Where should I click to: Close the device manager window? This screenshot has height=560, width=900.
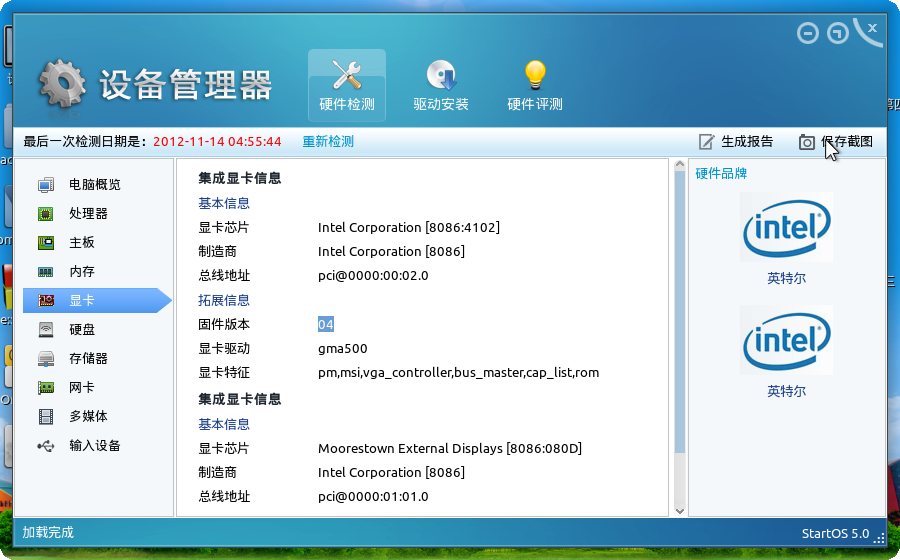(x=872, y=28)
